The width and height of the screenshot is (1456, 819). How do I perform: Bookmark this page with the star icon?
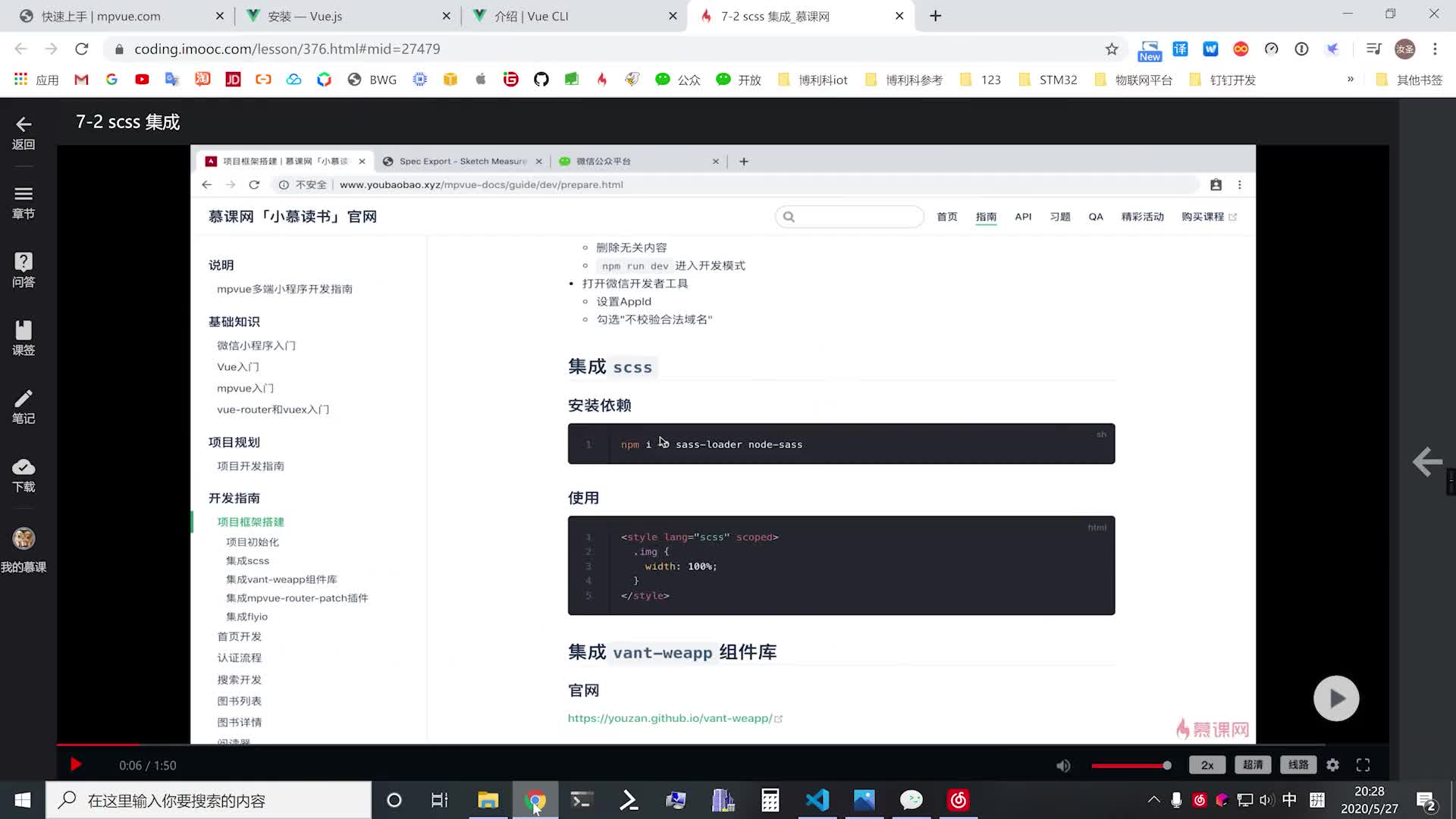[1112, 49]
